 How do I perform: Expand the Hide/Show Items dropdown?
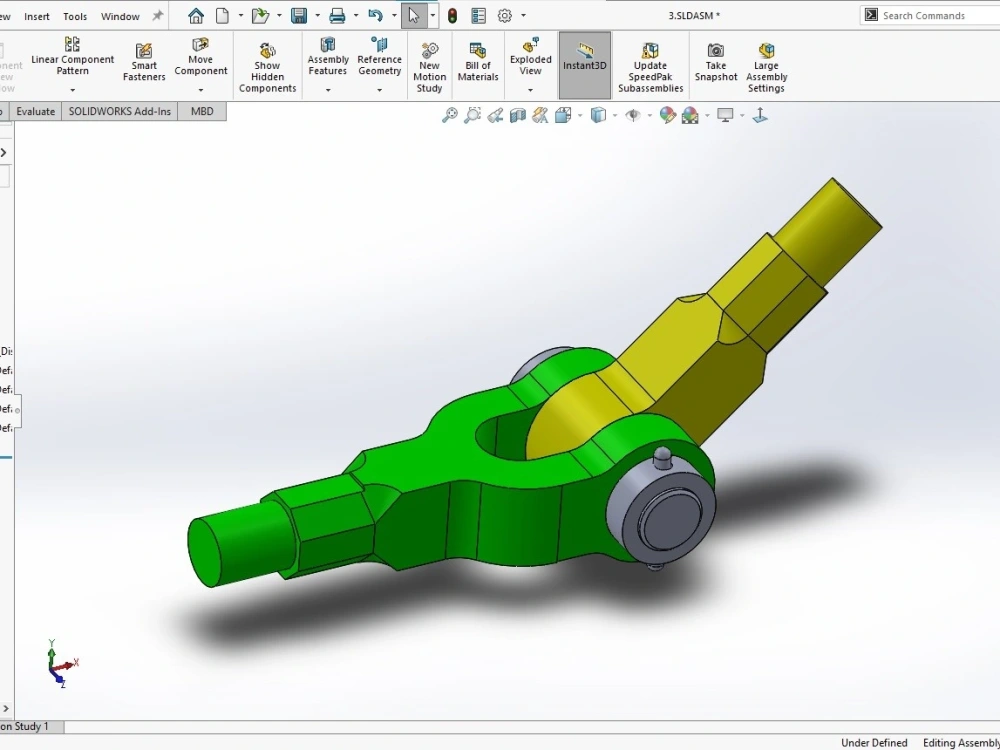coord(648,114)
